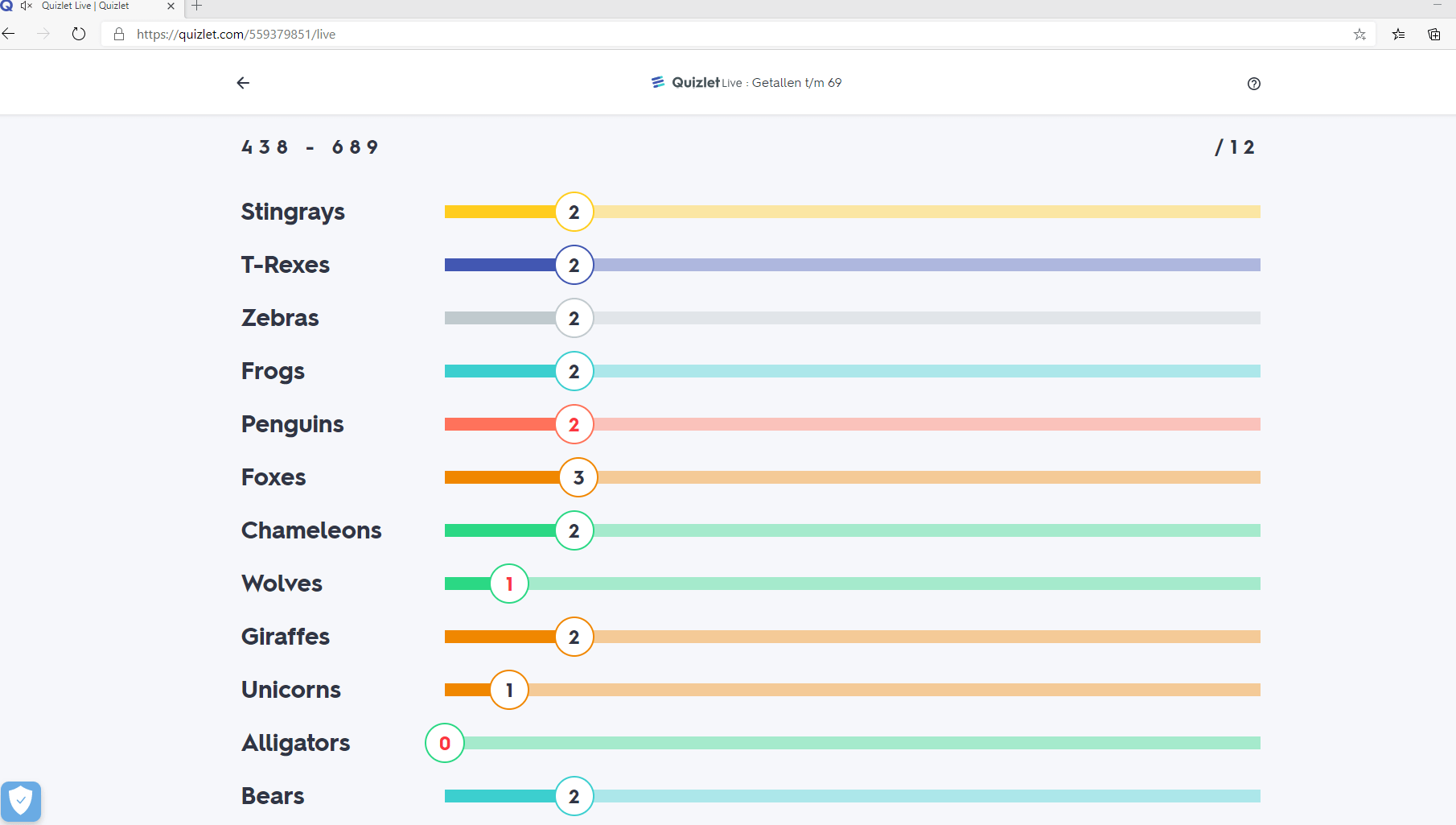Add page to favorites with star icon
Viewport: 1456px width, 825px height.
point(1359,34)
